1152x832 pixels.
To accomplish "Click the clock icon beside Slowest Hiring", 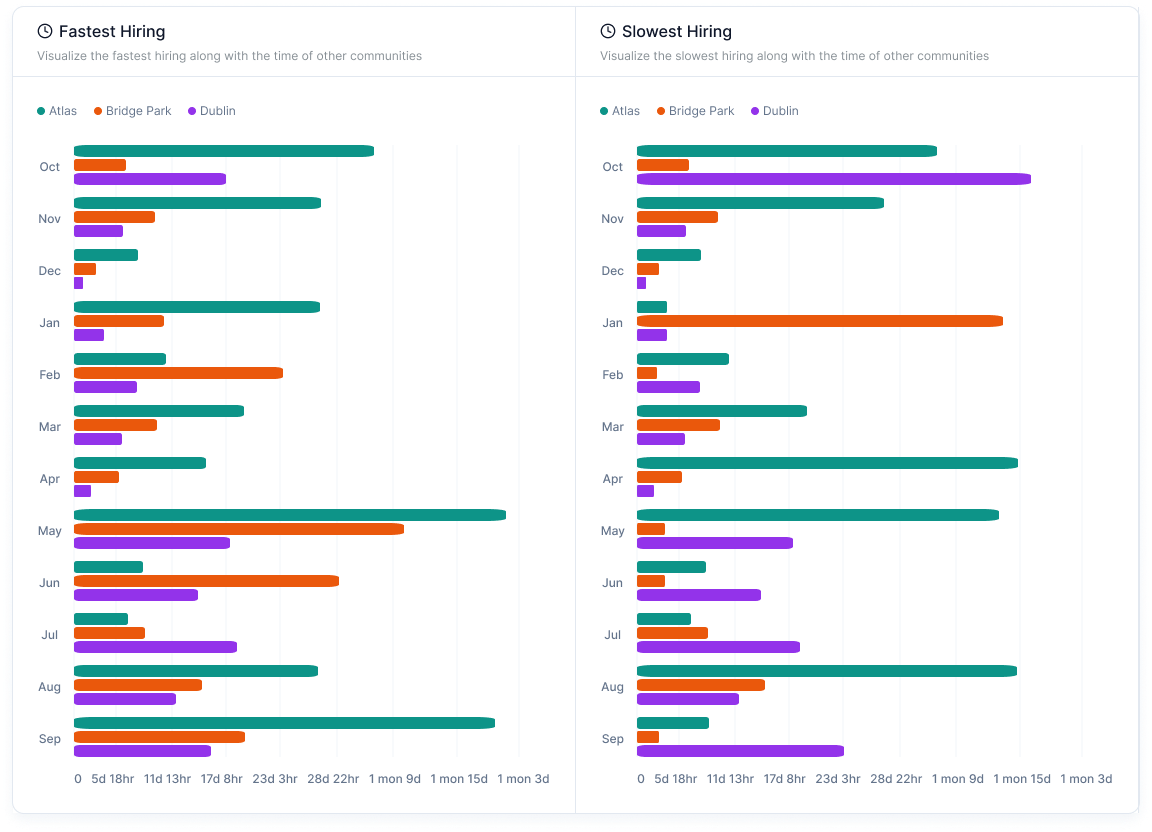I will [608, 32].
